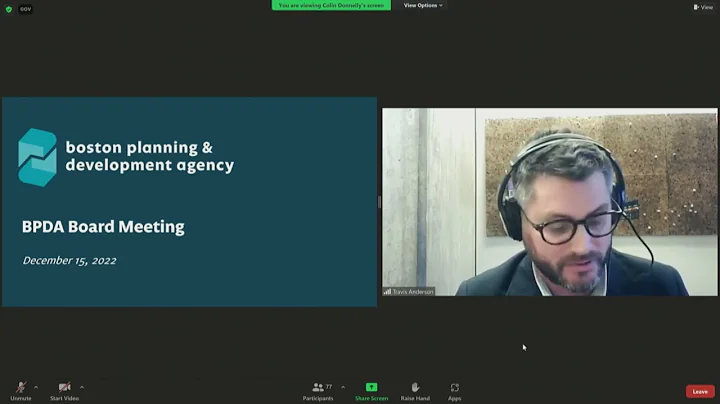Raise hand in the meeting
This screenshot has height=404, width=720.
[415, 391]
